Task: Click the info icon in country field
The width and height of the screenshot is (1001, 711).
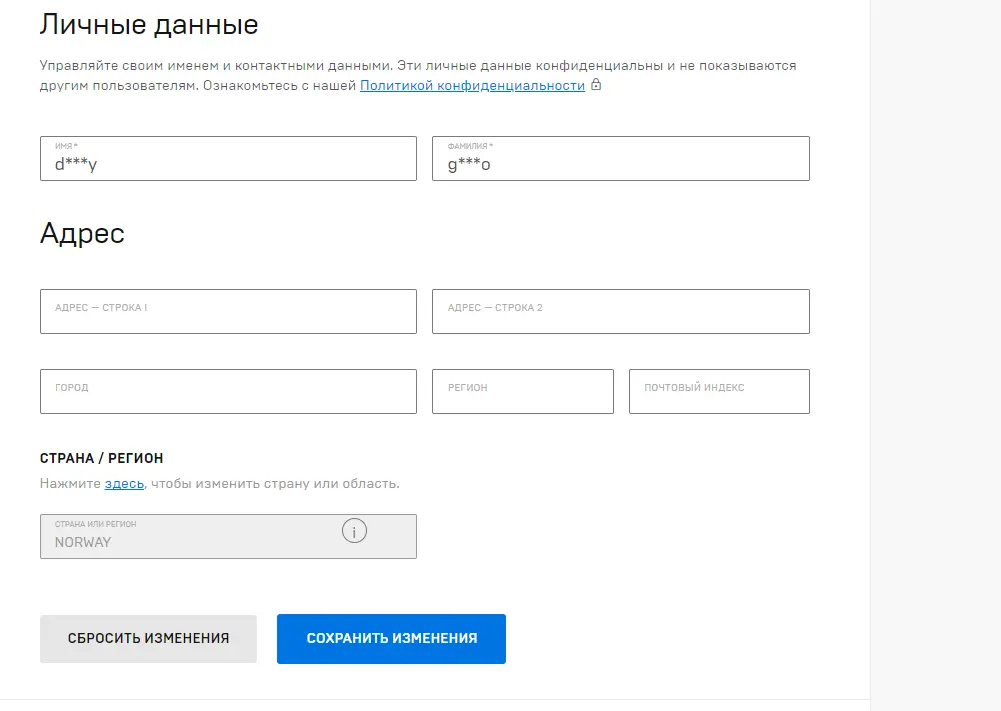Action: [354, 531]
